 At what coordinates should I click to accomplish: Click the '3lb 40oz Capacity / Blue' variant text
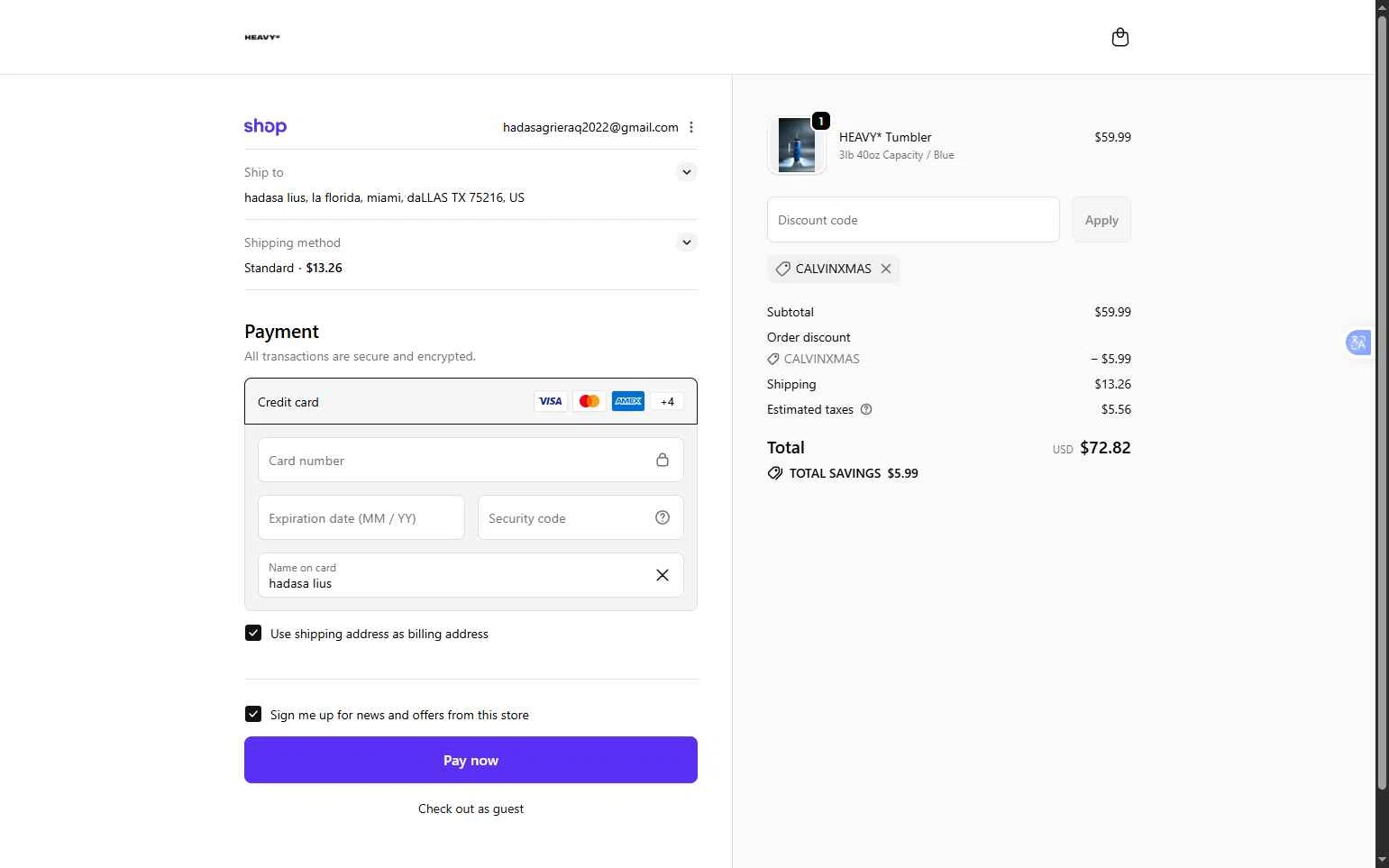pos(896,155)
